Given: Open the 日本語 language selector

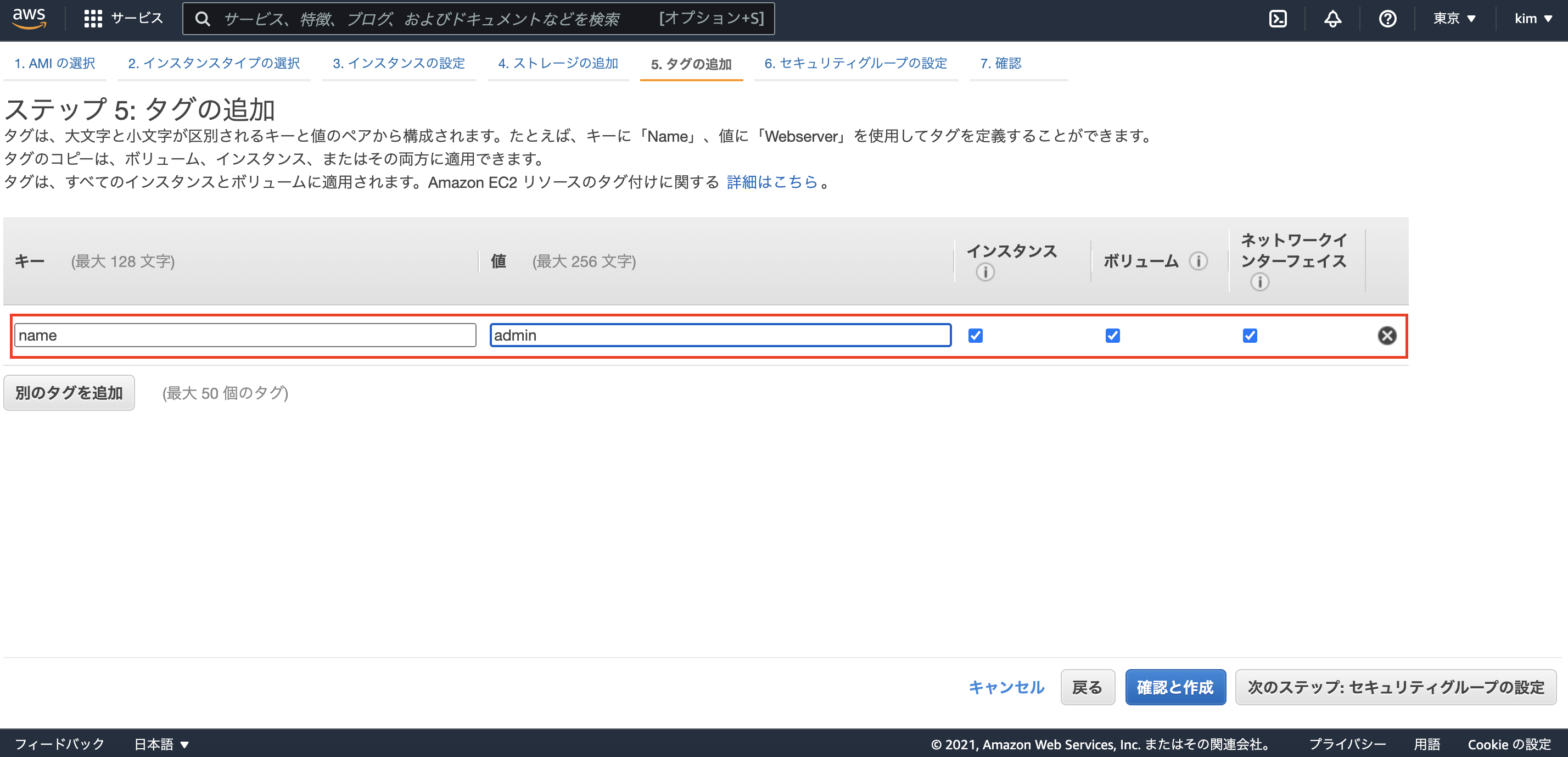Looking at the screenshot, I should point(161,744).
